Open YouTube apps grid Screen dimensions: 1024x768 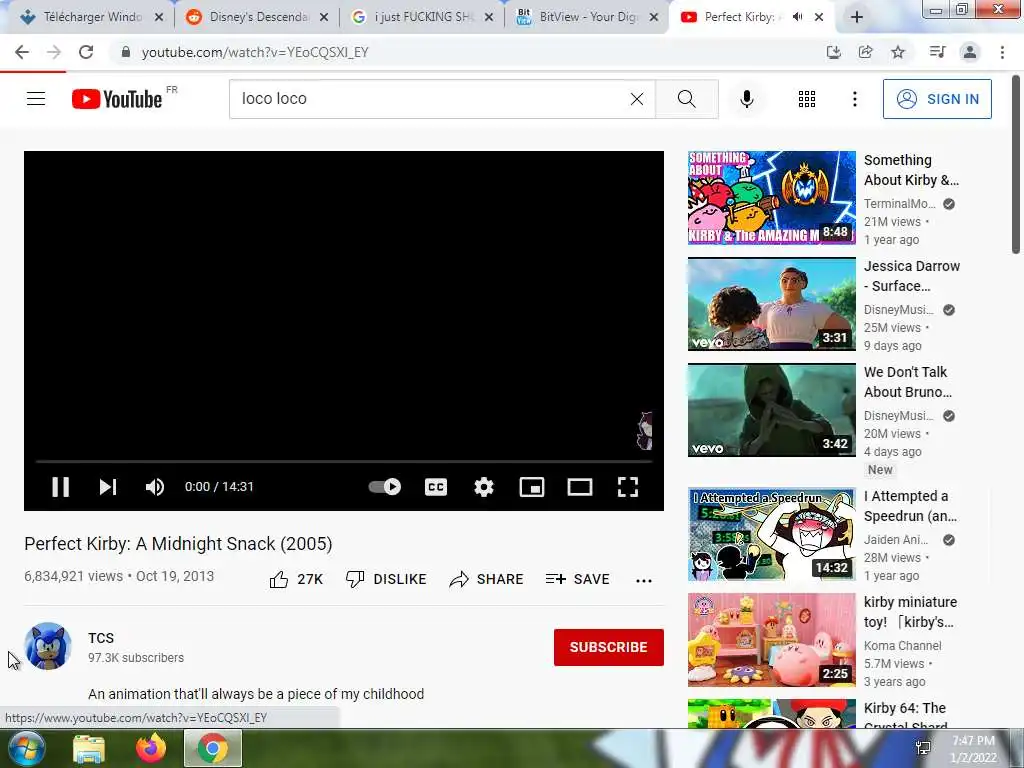pos(807,99)
